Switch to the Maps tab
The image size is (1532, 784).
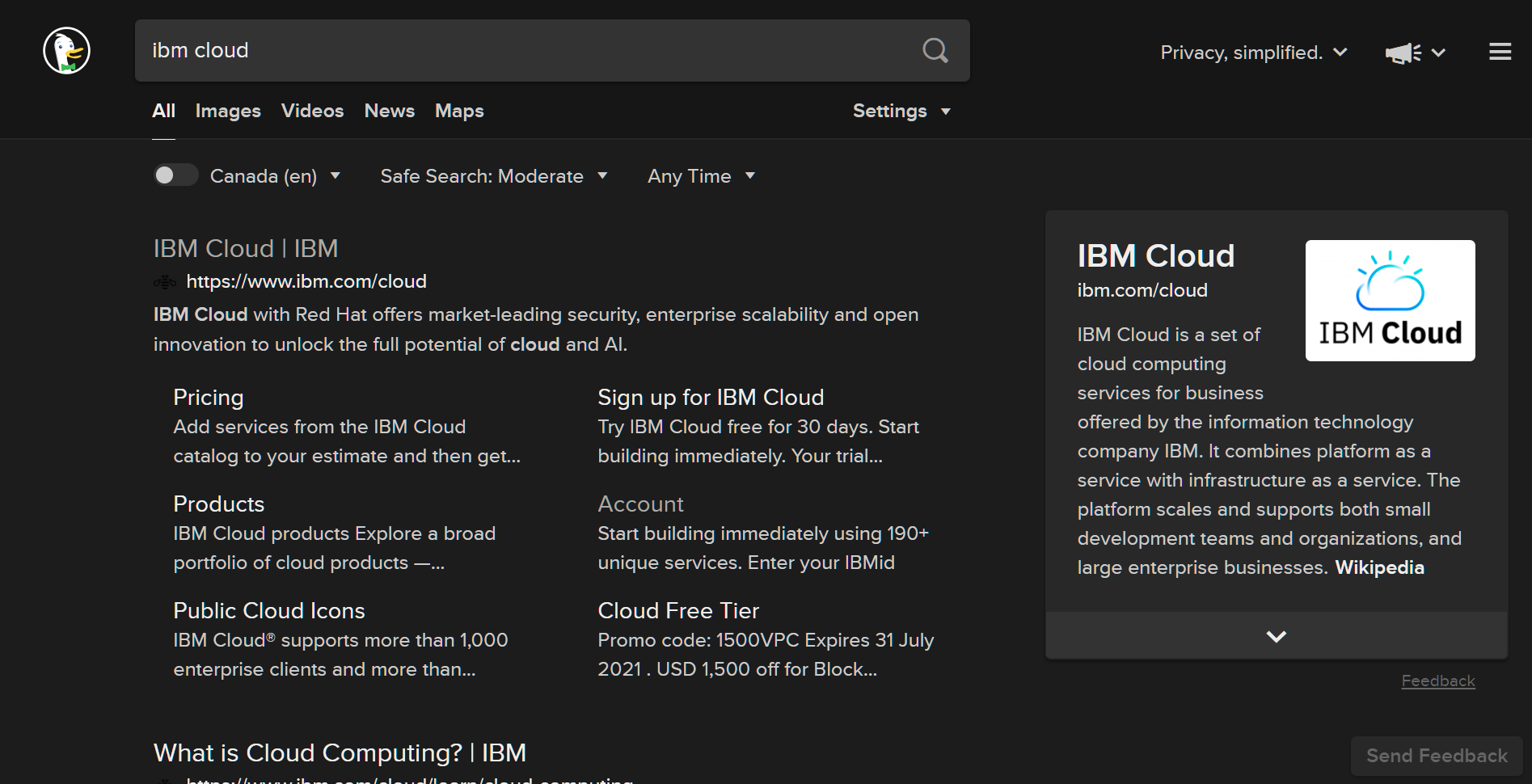coord(459,111)
